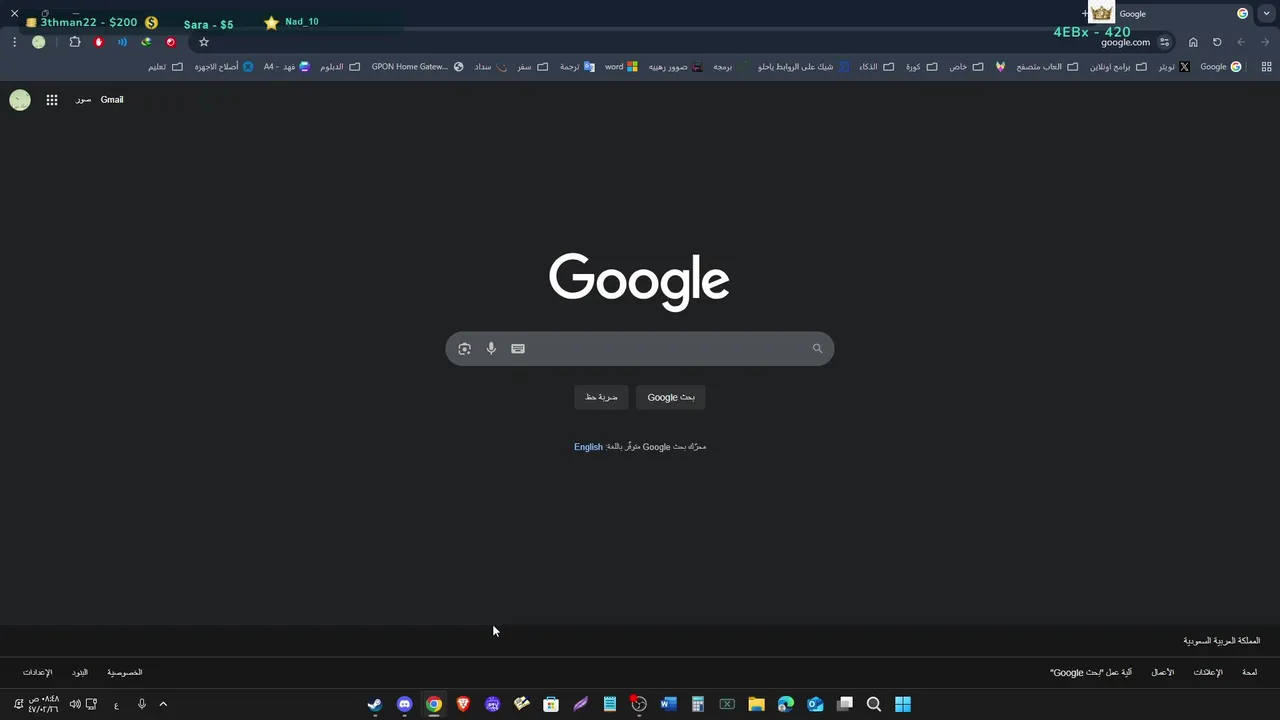This screenshot has width=1280, height=720.
Task: Expand the العاب متصفح bookmark folder
Action: 1047,67
